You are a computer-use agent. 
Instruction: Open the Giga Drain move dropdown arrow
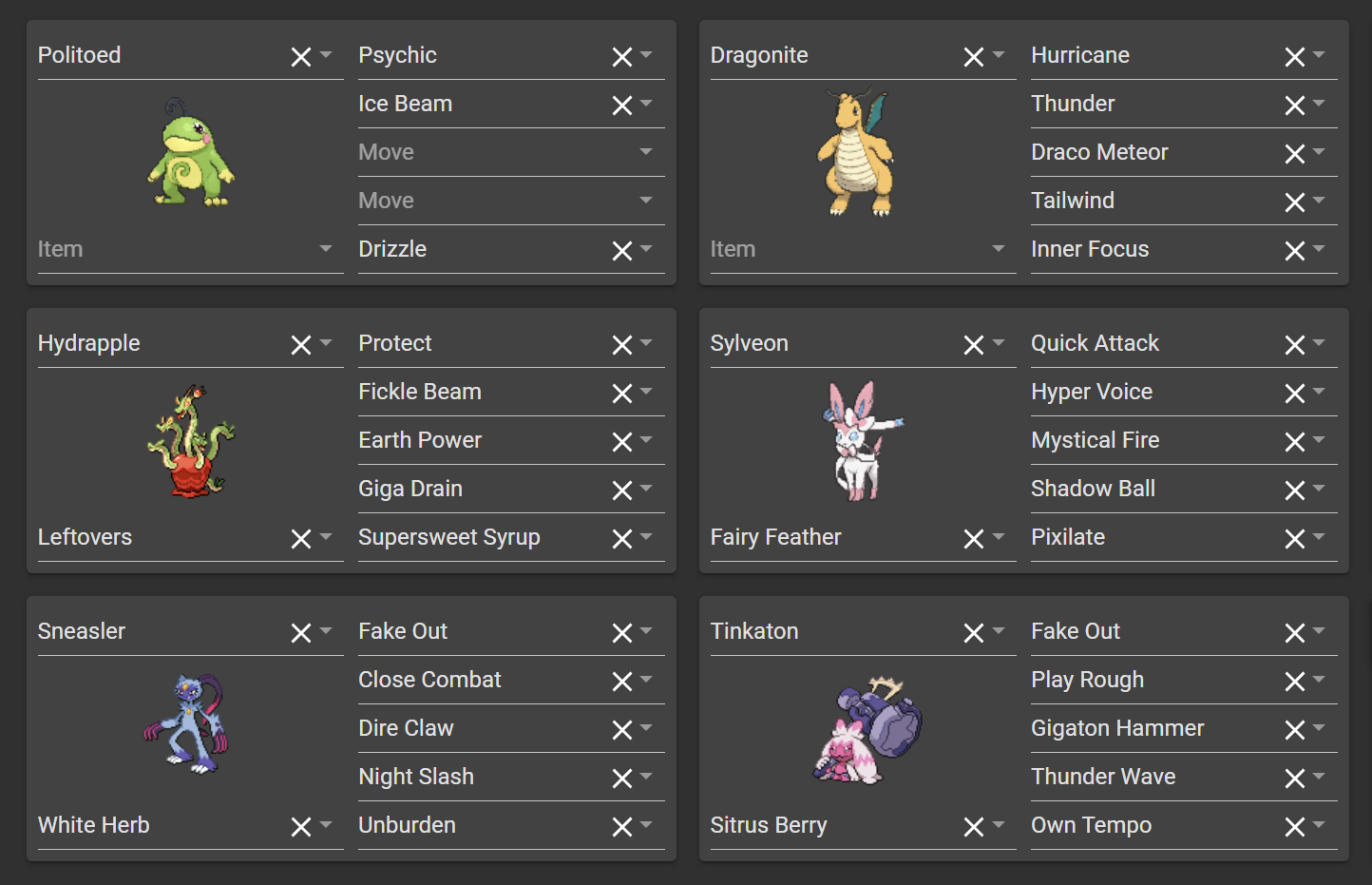tap(646, 488)
